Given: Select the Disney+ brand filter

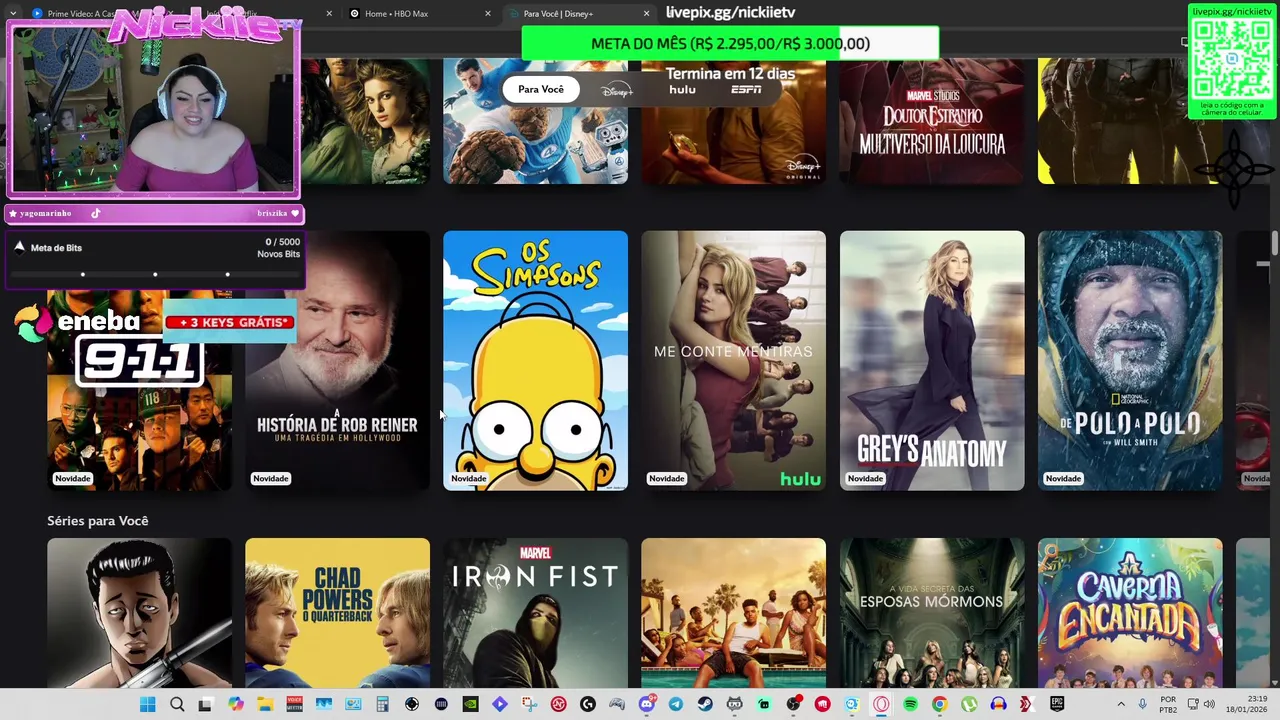Looking at the screenshot, I should tap(617, 90).
